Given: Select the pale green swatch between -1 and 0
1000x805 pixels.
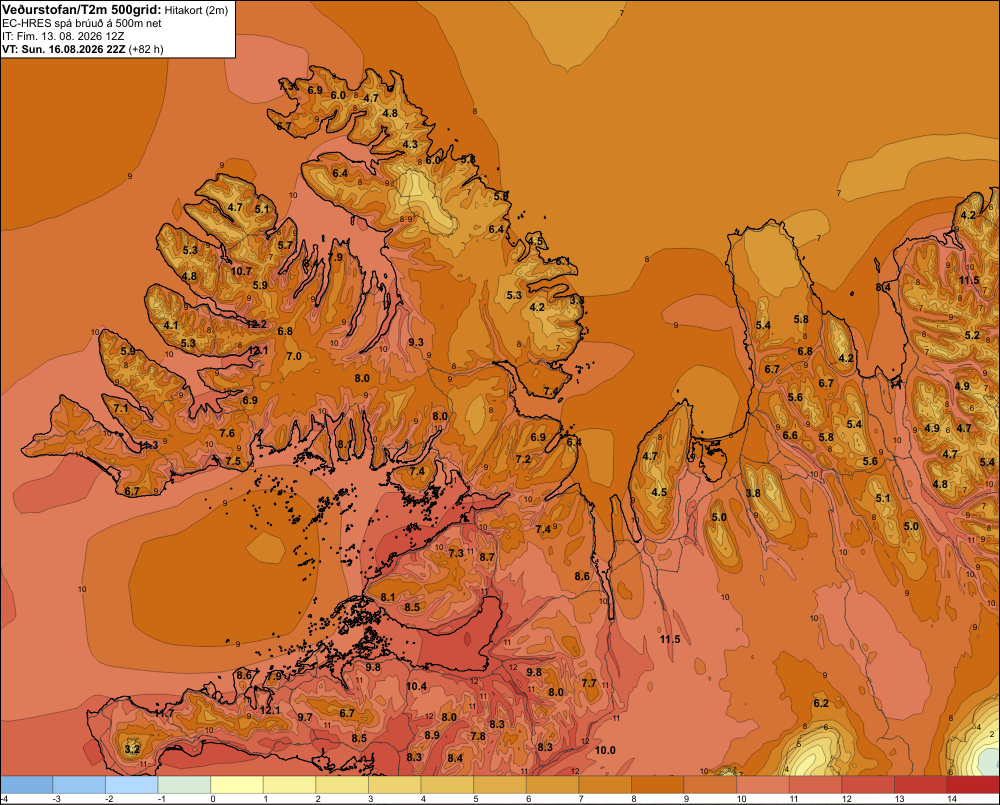Looking at the screenshot, I should 184,784.
